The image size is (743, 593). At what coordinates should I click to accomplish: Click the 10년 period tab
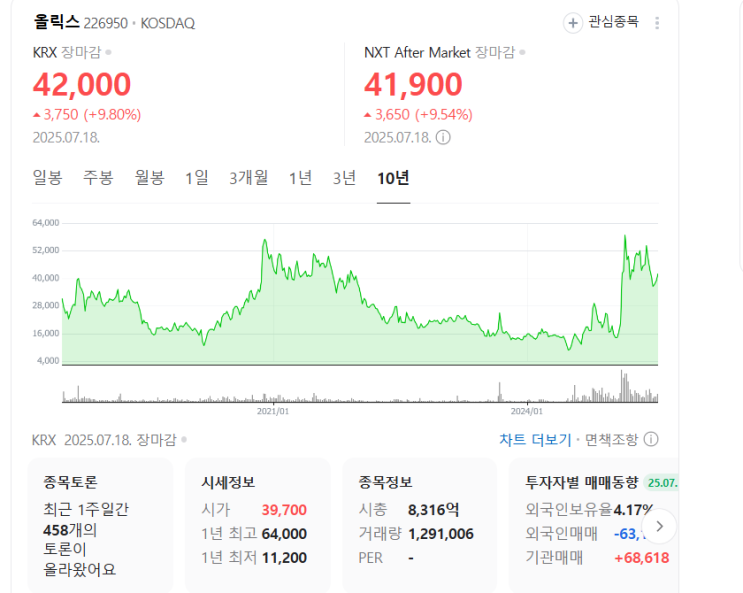coord(393,178)
